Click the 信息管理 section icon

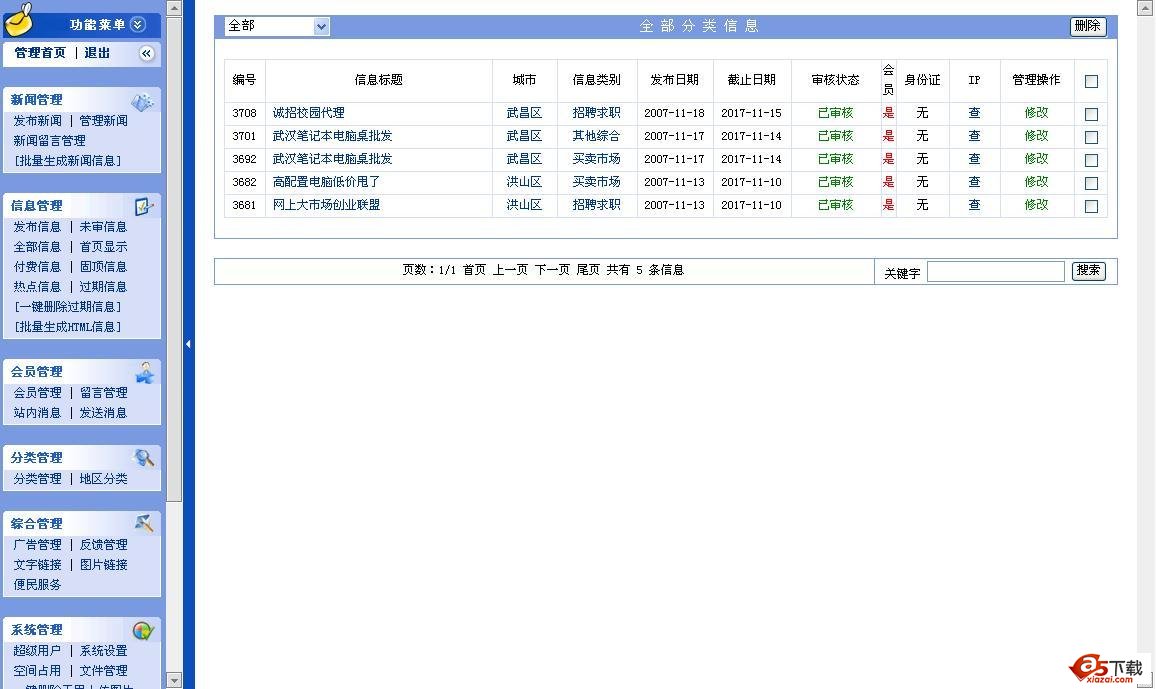click(x=143, y=206)
